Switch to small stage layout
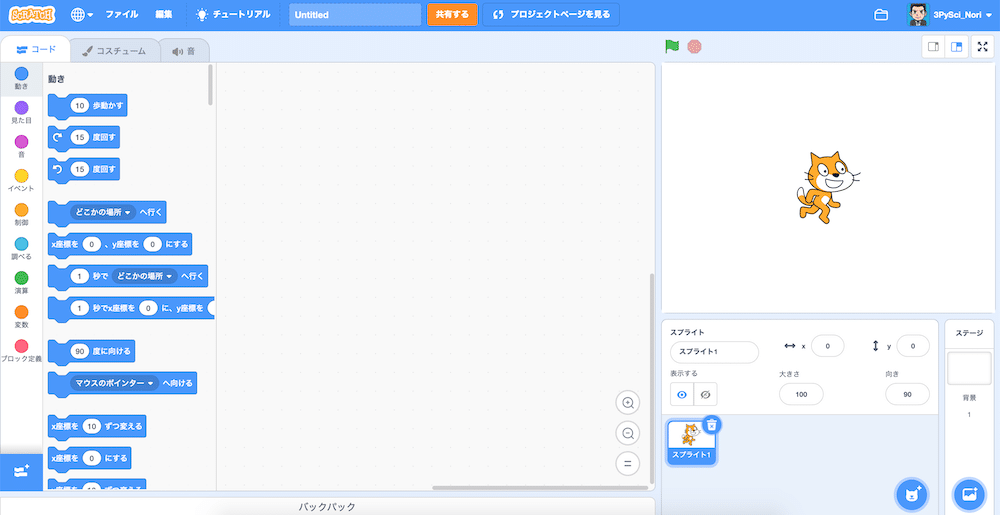This screenshot has width=1000, height=515. tap(933, 47)
